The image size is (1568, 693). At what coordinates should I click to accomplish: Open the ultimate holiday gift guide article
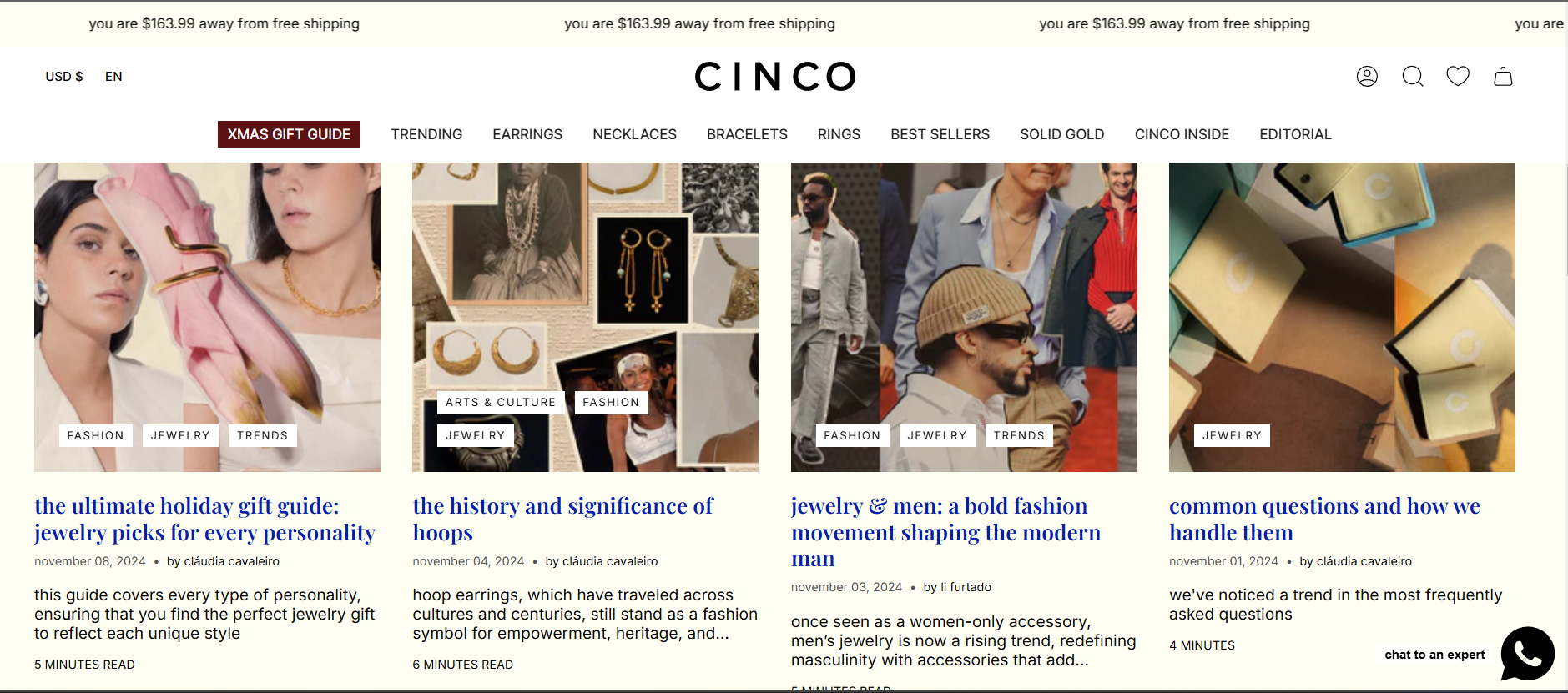(204, 519)
